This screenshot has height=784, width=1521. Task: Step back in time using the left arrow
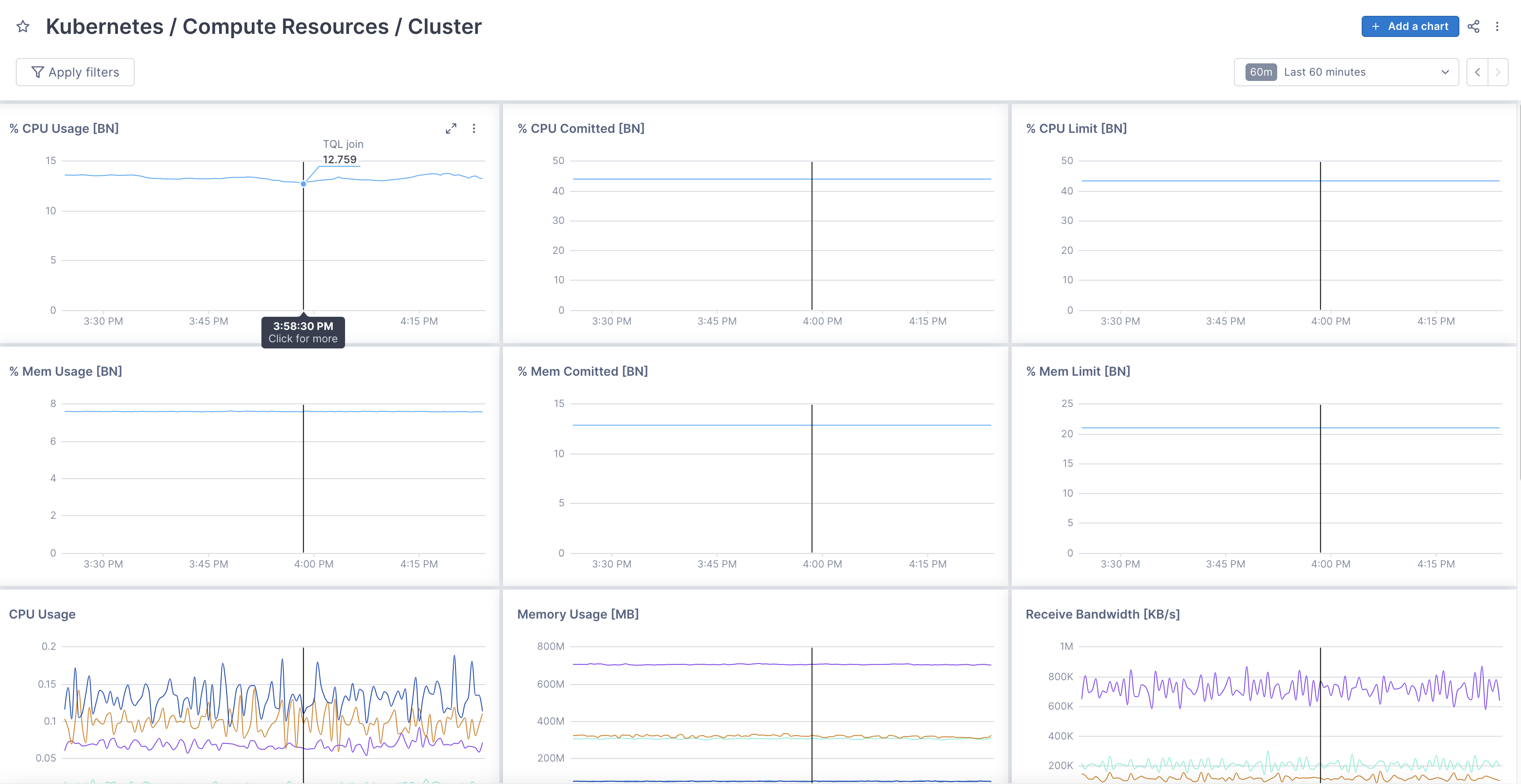(x=1477, y=71)
